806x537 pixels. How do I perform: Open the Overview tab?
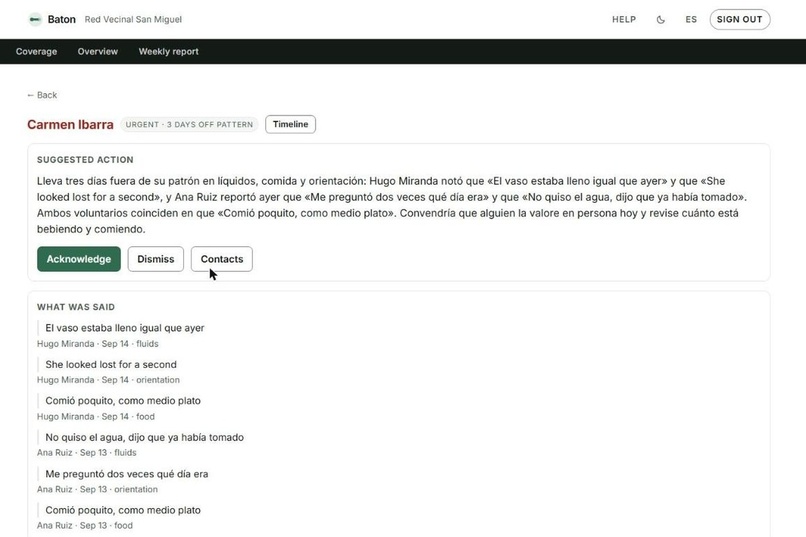[98, 51]
